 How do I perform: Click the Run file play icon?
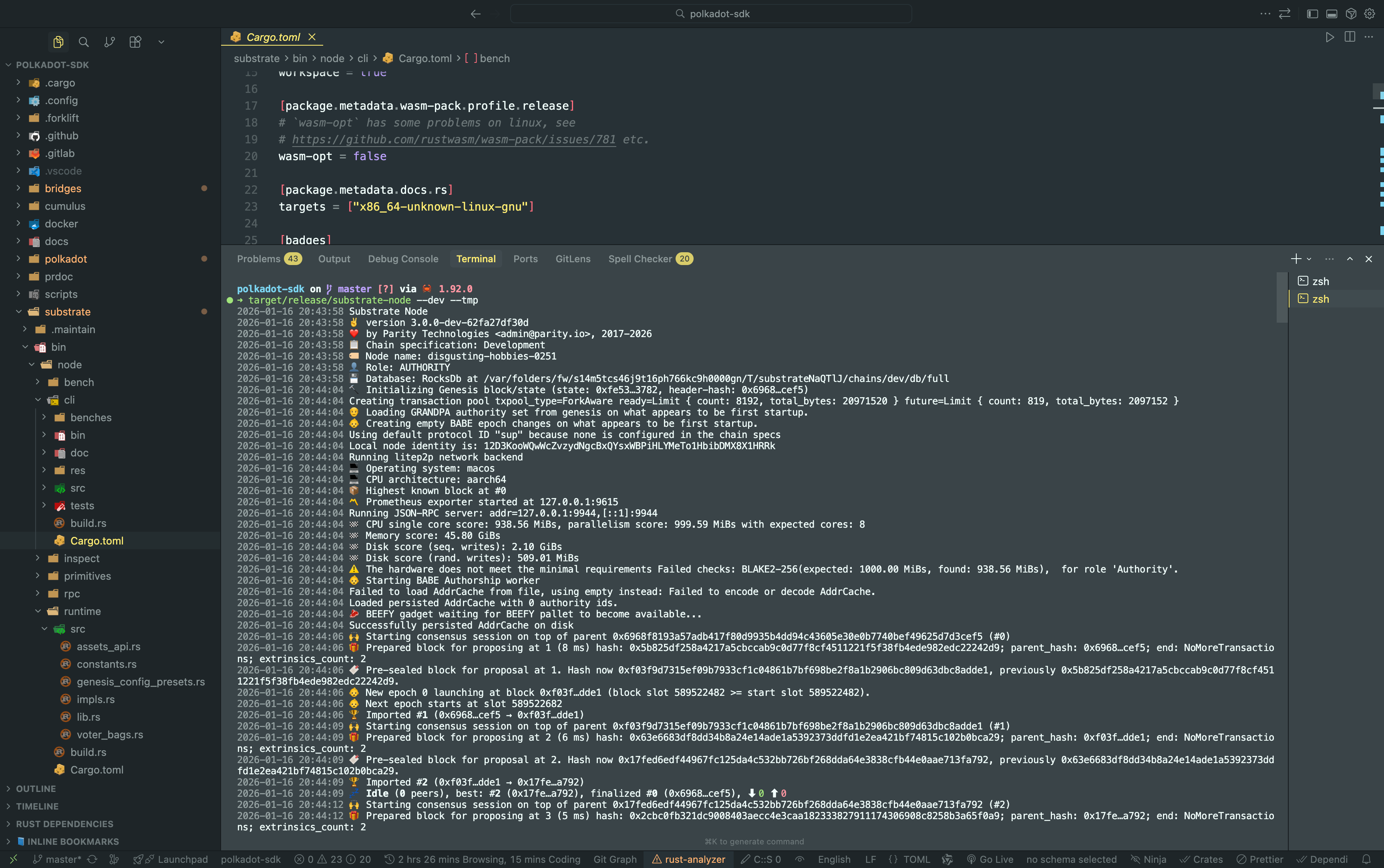[x=1330, y=37]
